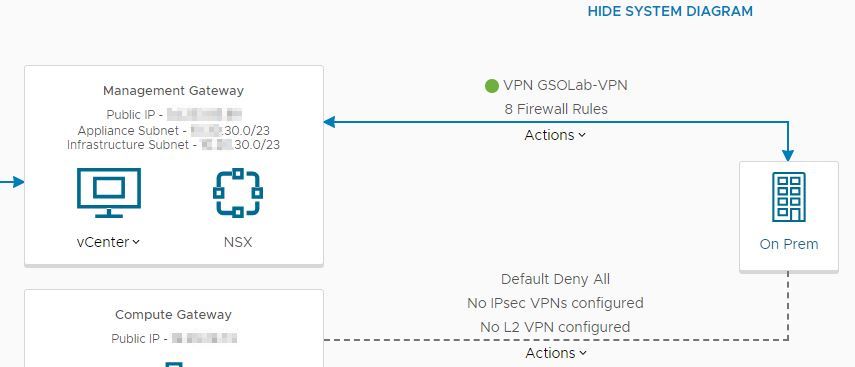Select the Management Gateway title
This screenshot has width=855, height=367.
click(x=173, y=91)
